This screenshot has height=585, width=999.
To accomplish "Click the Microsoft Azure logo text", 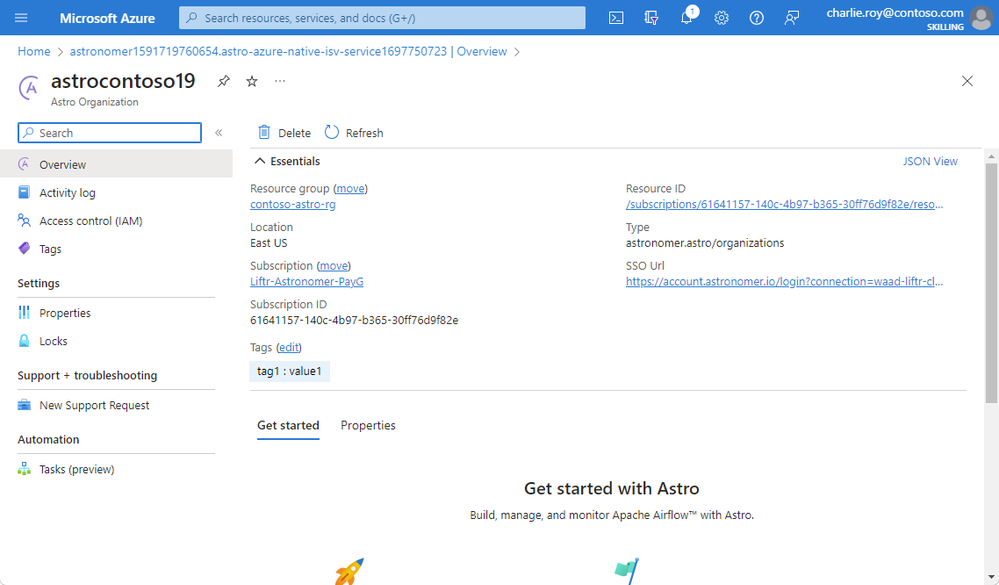I will (107, 18).
